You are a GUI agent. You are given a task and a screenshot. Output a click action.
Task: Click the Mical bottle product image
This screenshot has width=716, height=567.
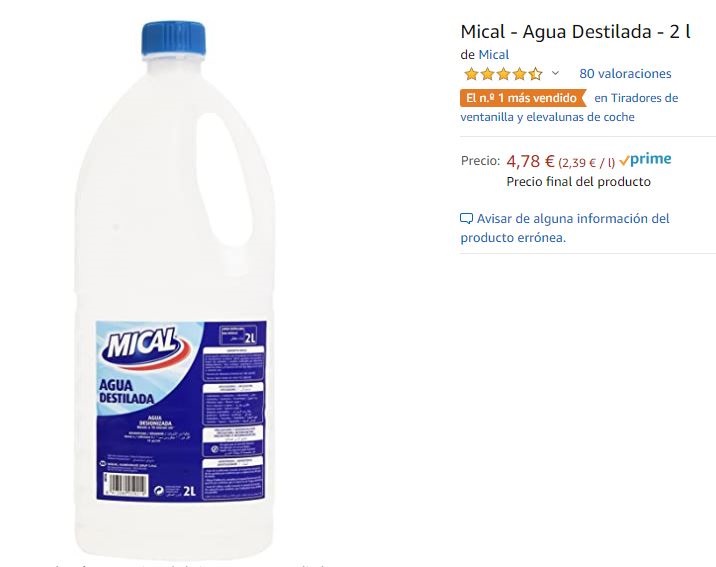[x=174, y=288]
